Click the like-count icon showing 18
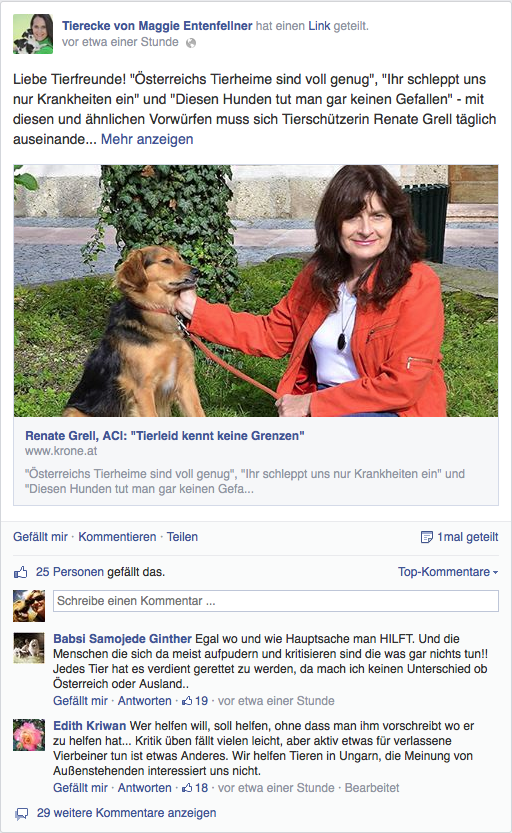 click(187, 788)
